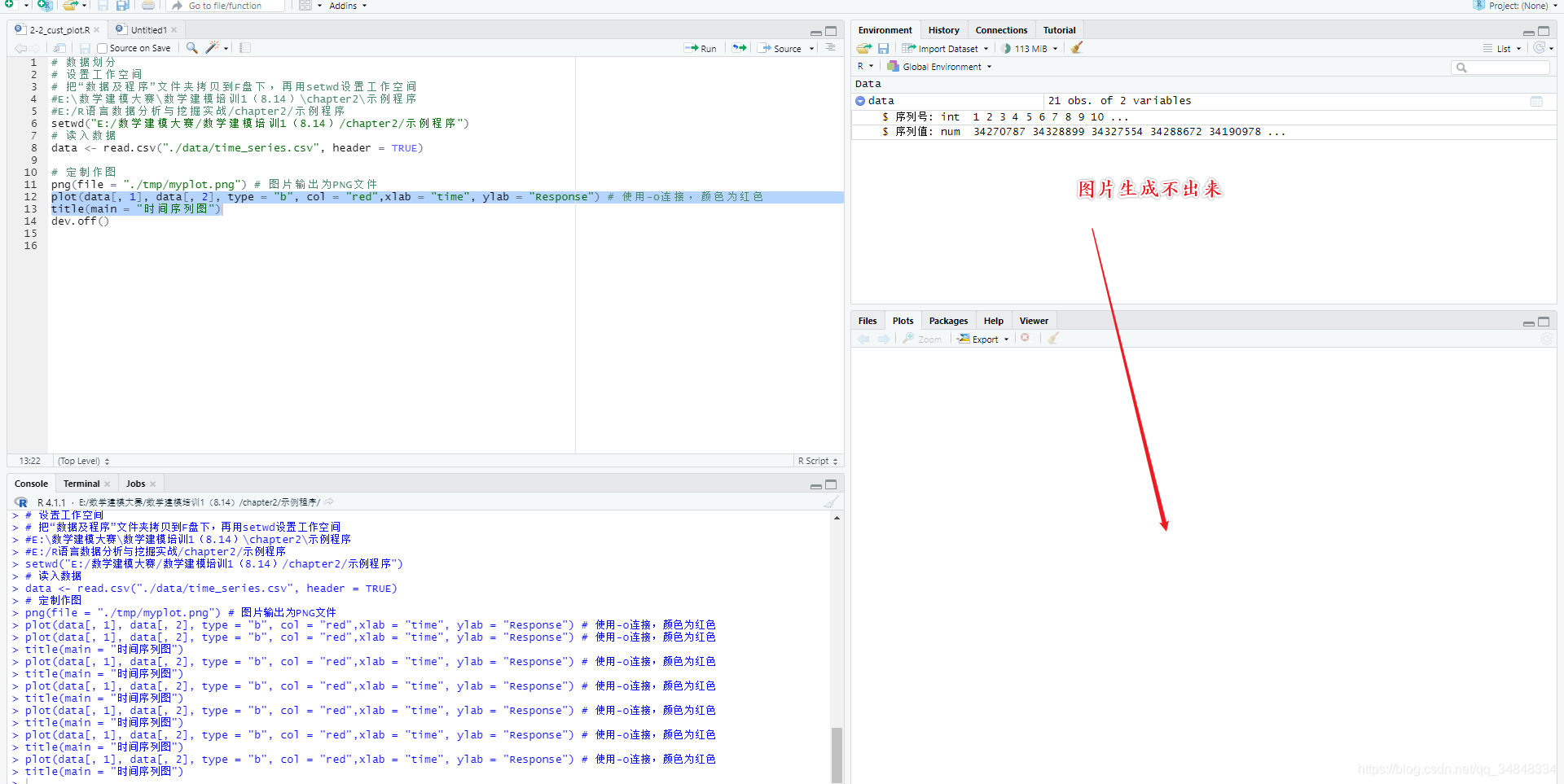The image size is (1564, 784).
Task: Click the Previous plot arrow icon
Action: pos(863,339)
